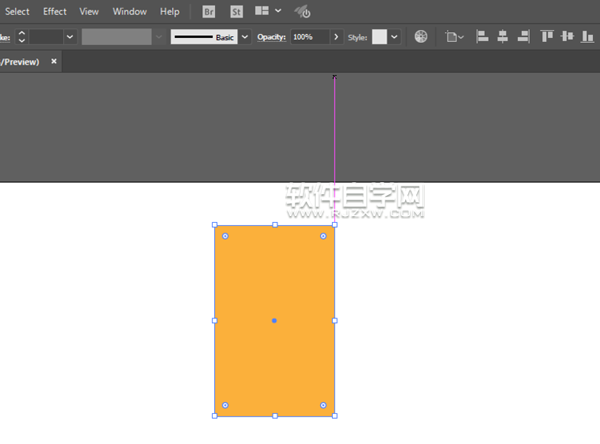Click the Horizontal Align Center icon

coord(502,36)
